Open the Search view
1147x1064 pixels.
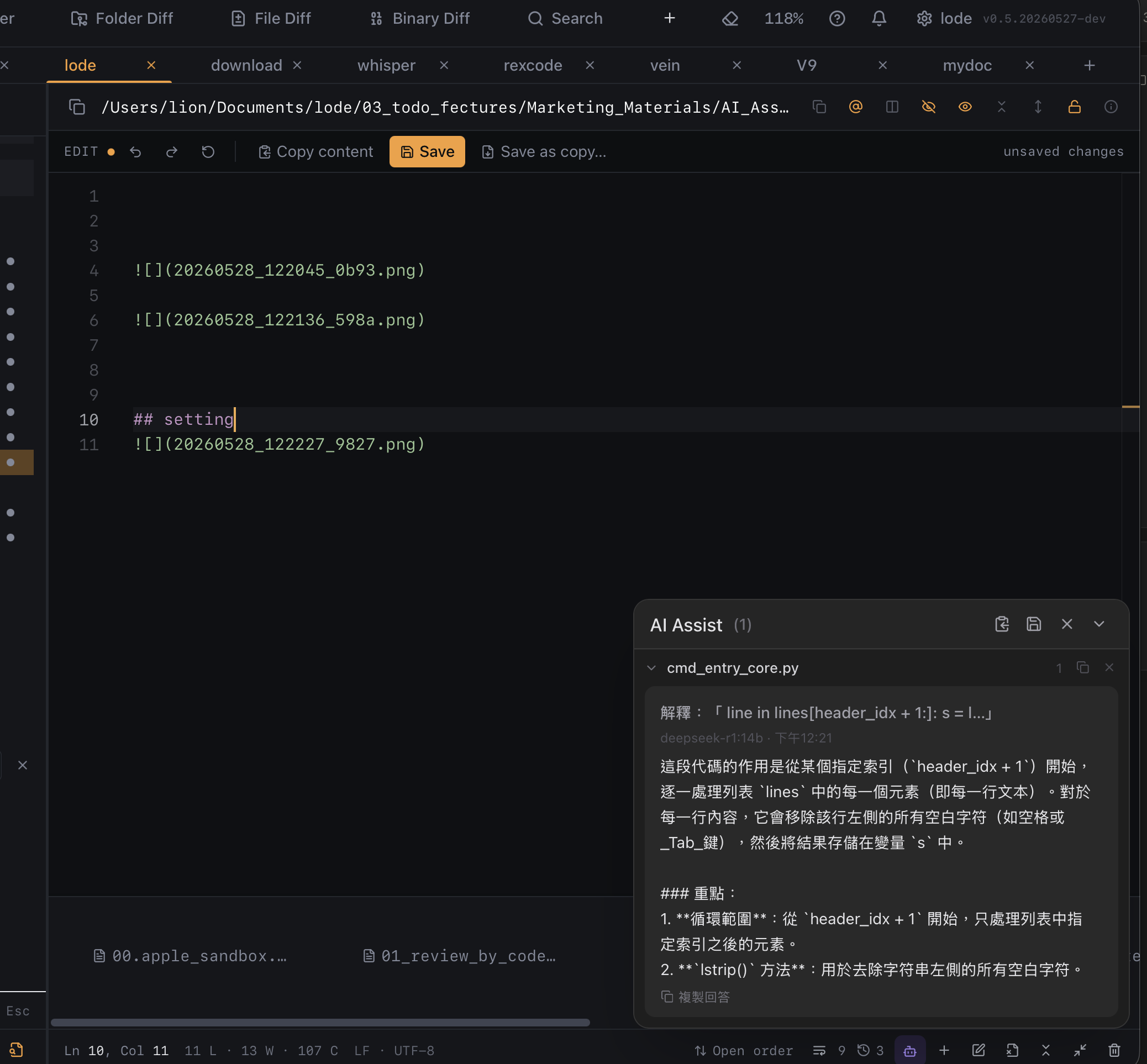coord(565,18)
